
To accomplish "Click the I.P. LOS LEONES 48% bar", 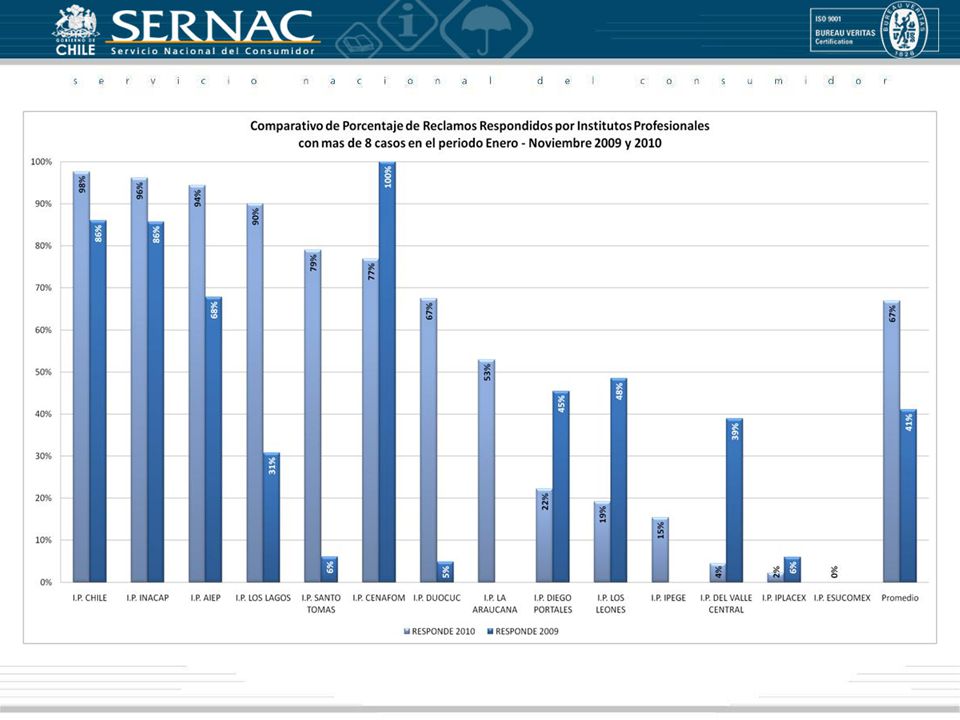I will tap(619, 481).
